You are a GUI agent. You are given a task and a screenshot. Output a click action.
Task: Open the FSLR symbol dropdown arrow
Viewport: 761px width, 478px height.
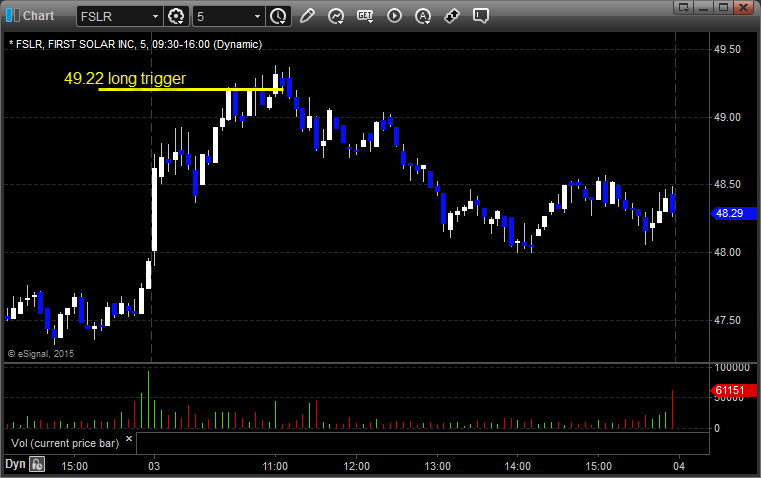point(155,16)
